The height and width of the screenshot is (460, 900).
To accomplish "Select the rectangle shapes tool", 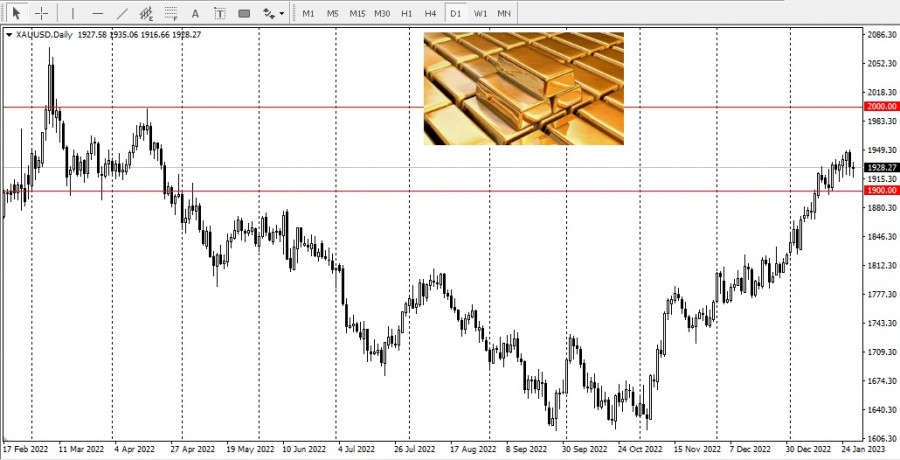I will [x=244, y=13].
